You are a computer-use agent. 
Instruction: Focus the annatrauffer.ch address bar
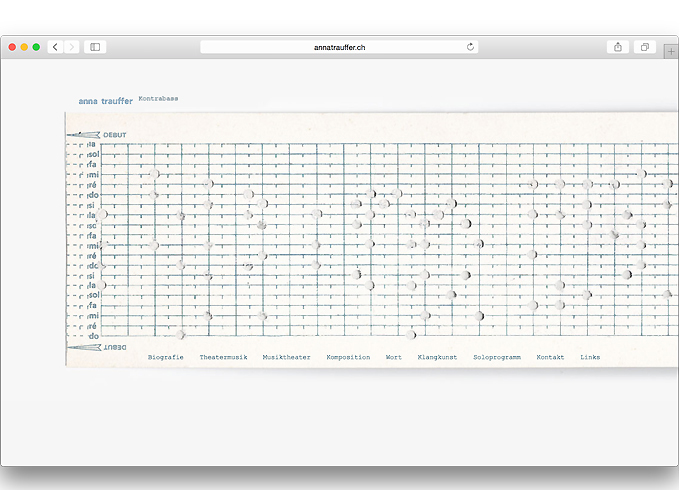(x=339, y=47)
